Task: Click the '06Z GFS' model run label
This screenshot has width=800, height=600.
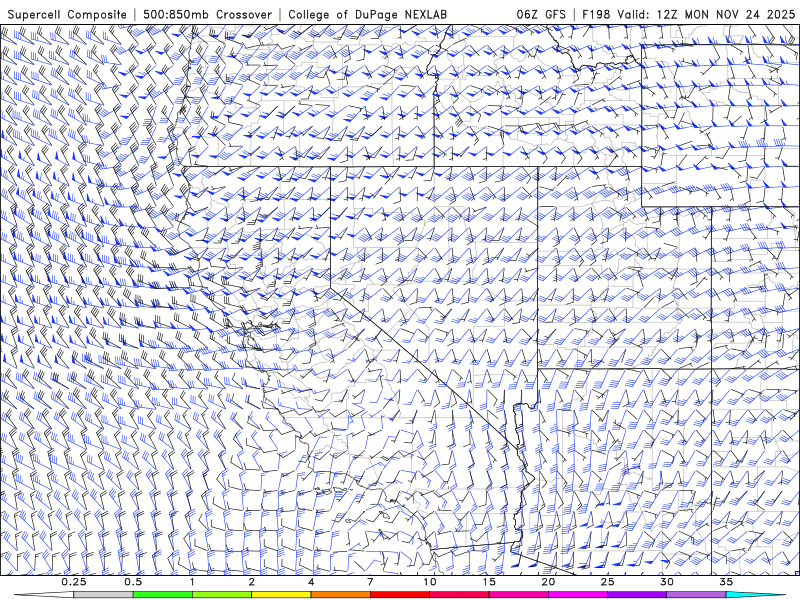Action: (541, 15)
